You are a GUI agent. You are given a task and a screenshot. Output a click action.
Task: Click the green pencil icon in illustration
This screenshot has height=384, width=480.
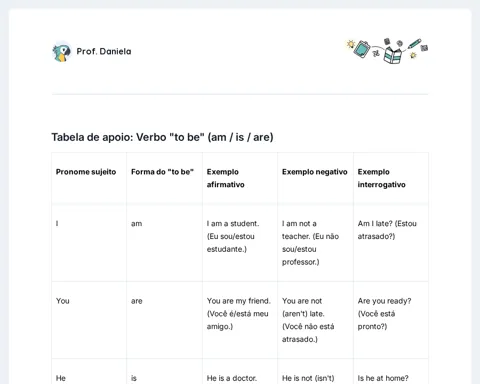(414, 44)
